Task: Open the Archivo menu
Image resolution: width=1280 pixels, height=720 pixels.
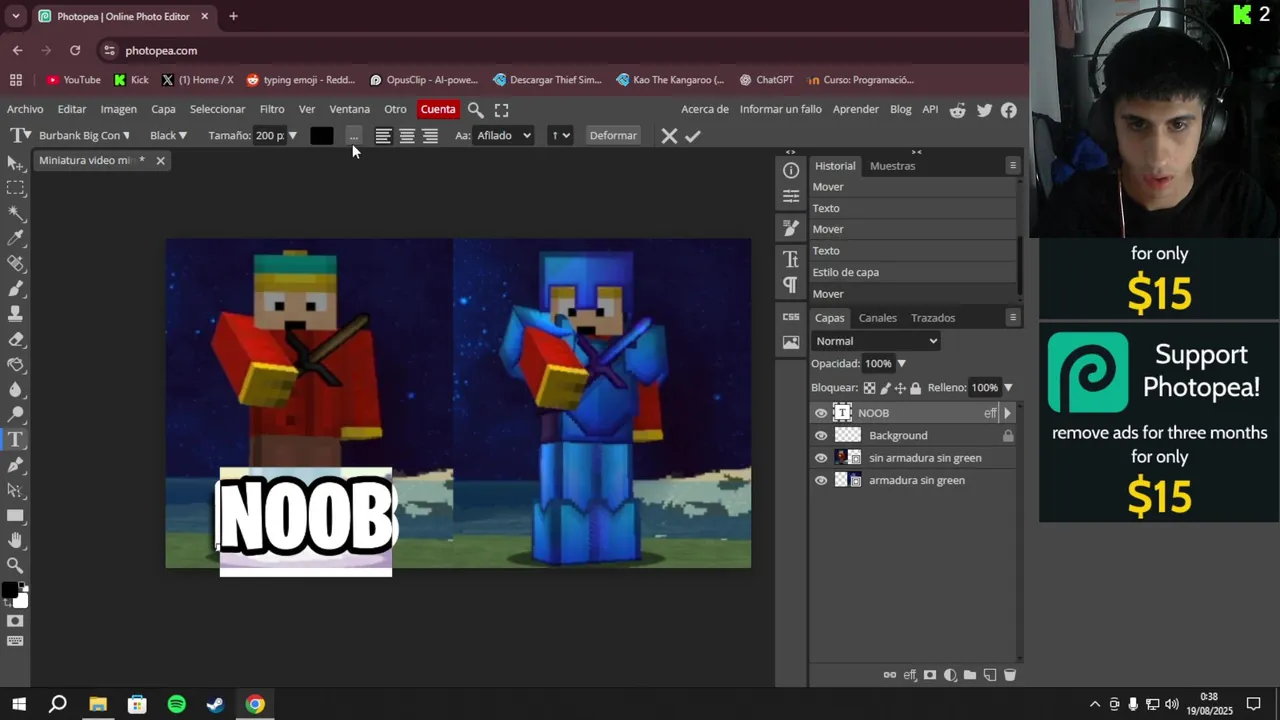Action: coord(25,109)
